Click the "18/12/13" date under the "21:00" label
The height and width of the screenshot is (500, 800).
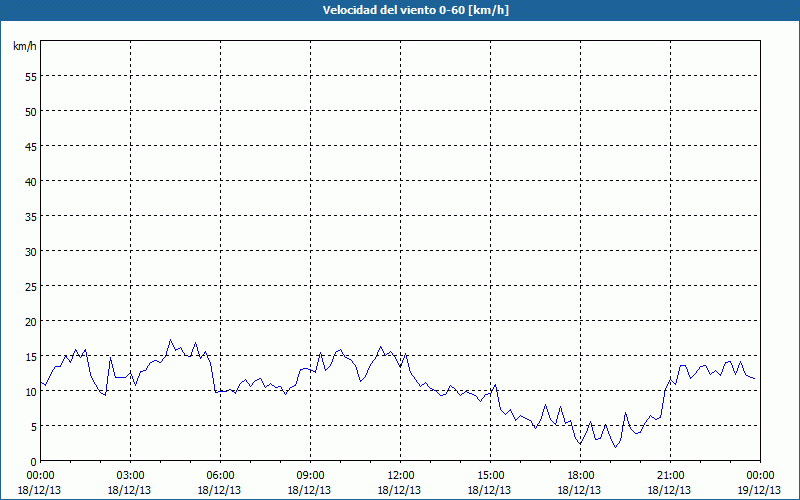coord(670,490)
